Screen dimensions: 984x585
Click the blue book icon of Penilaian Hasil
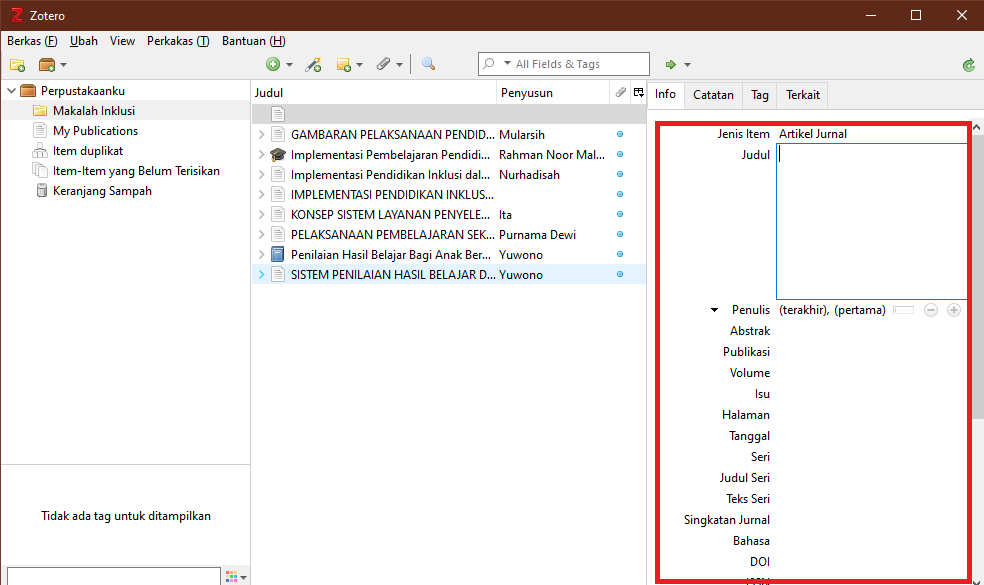(x=277, y=255)
